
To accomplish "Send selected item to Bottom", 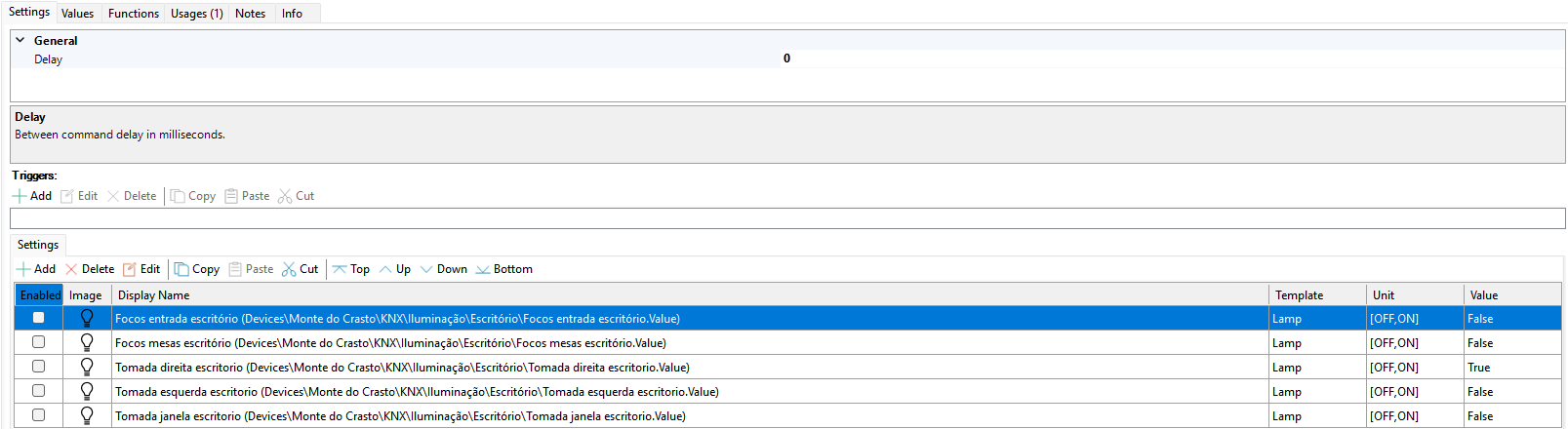I will 503,269.
